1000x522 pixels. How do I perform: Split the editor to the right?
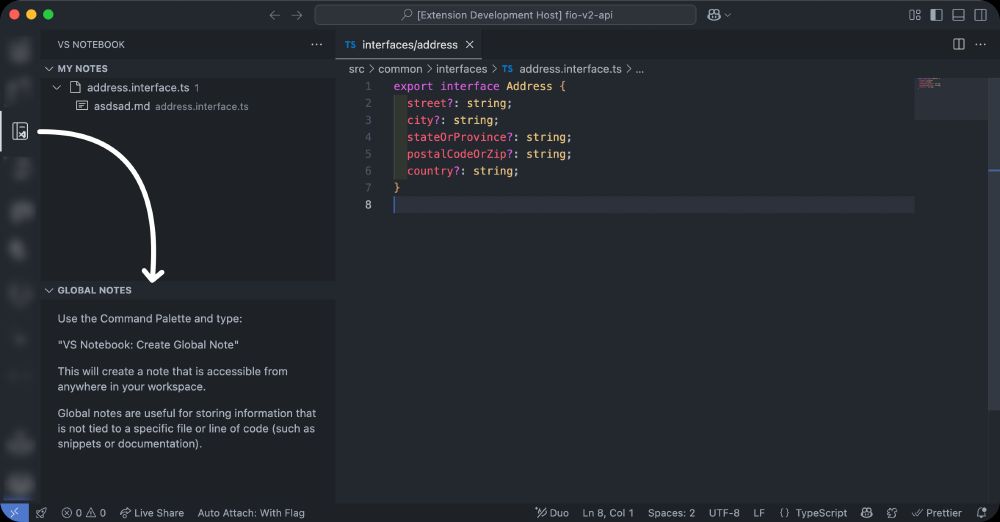[959, 44]
